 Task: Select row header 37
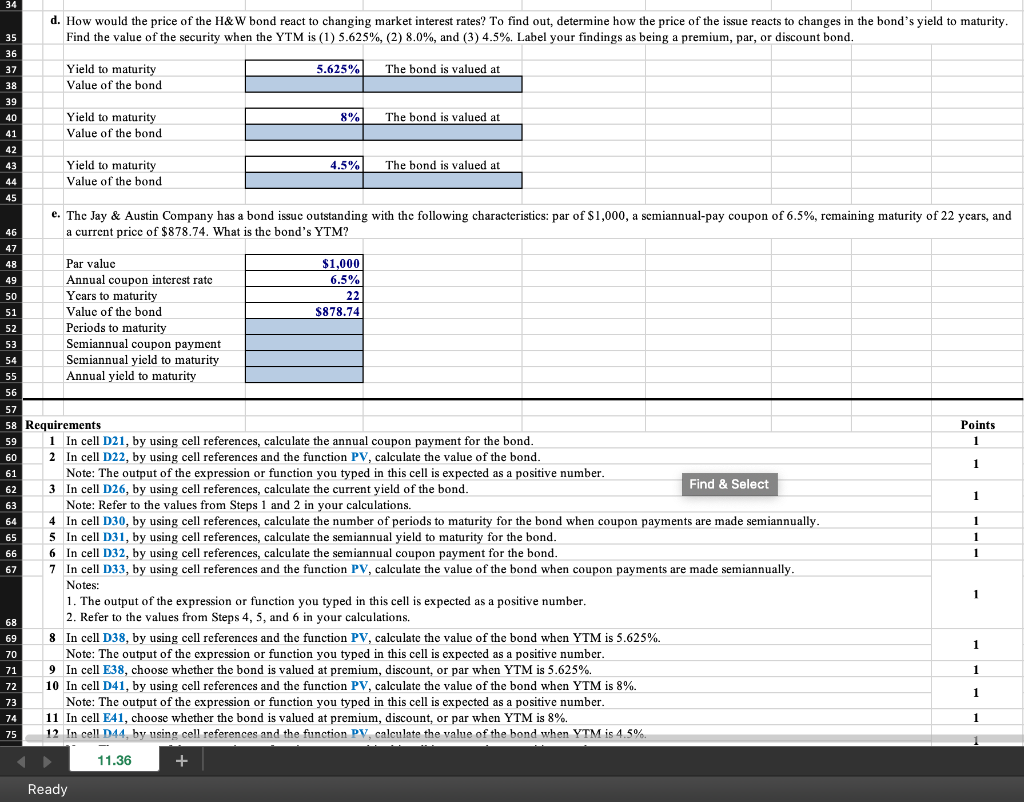[x=11, y=69]
